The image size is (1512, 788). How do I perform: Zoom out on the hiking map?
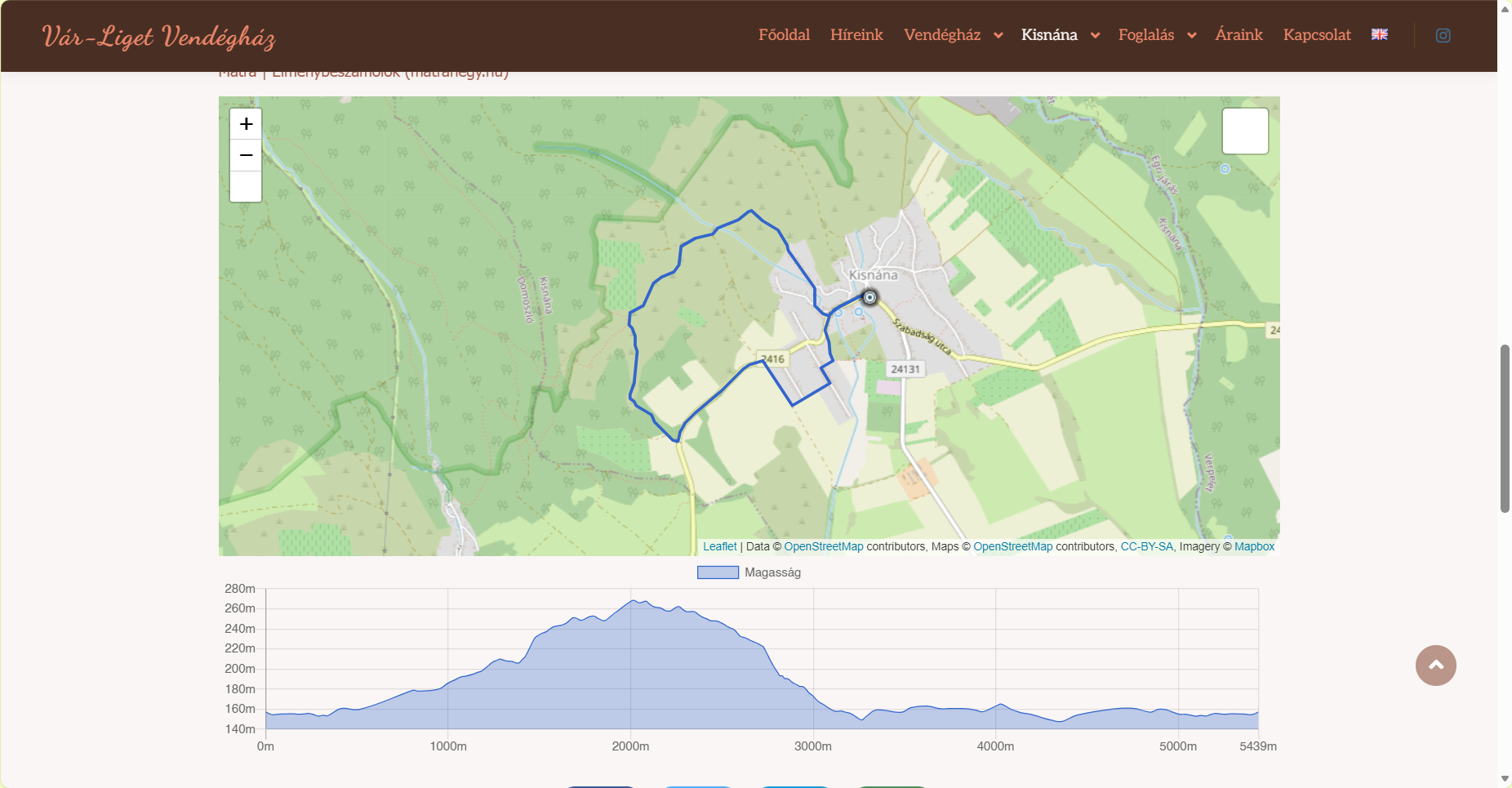246,155
